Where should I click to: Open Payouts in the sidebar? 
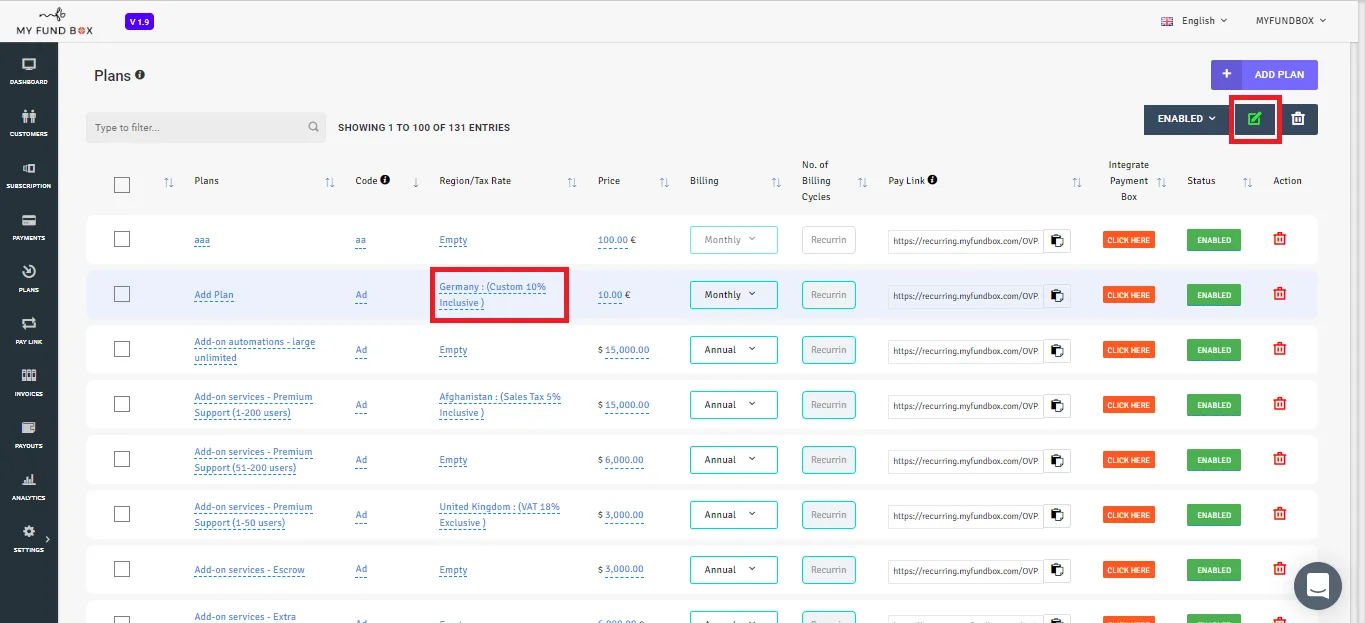click(29, 435)
